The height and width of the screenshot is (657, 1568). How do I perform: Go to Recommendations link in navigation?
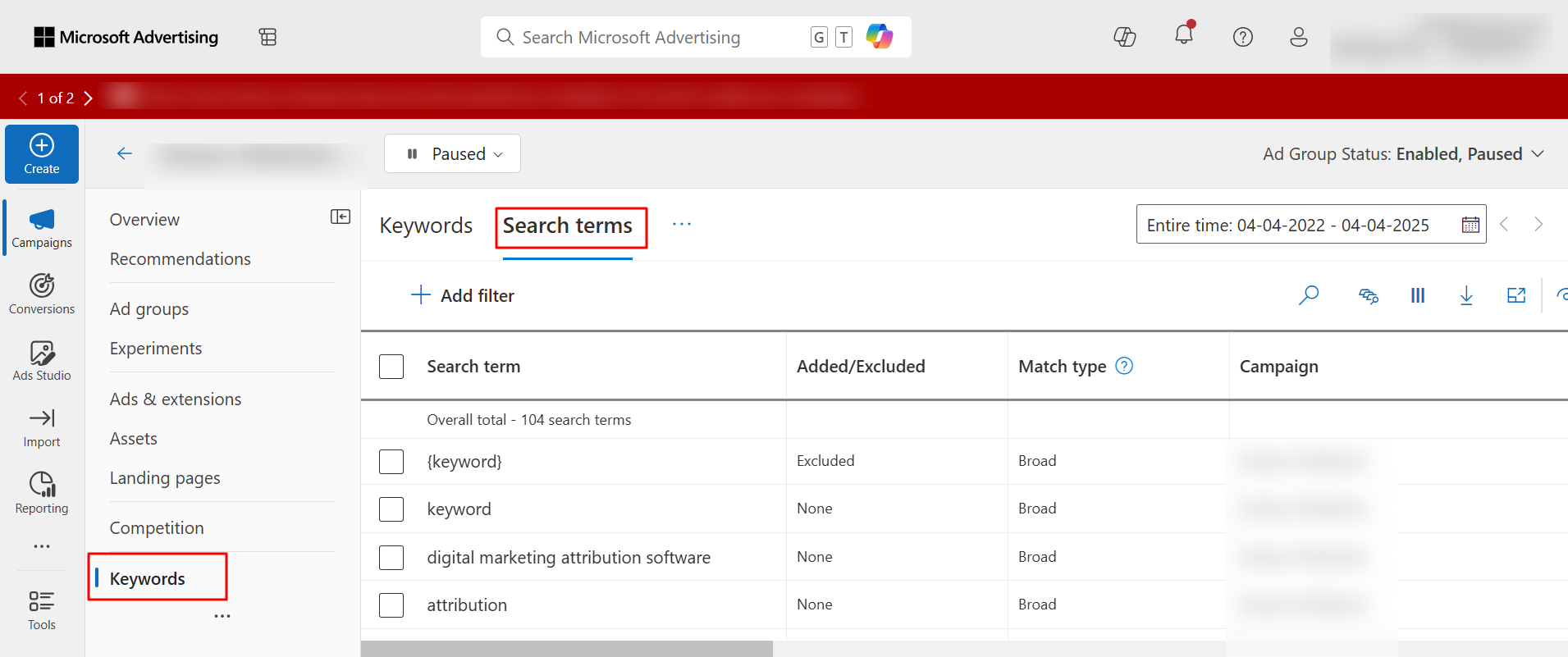pyautogui.click(x=181, y=259)
